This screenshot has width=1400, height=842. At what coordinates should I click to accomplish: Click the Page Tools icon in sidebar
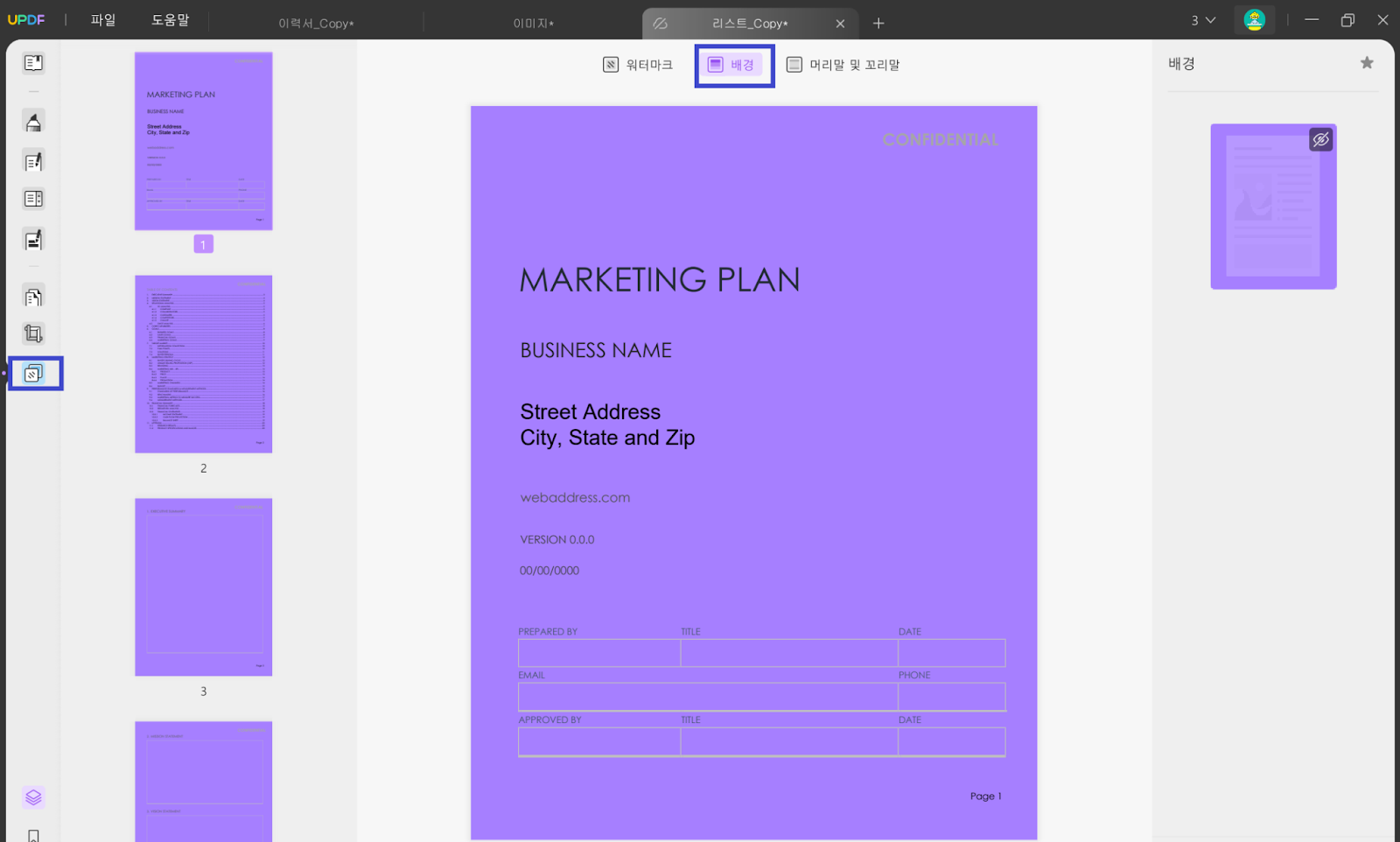[x=33, y=374]
